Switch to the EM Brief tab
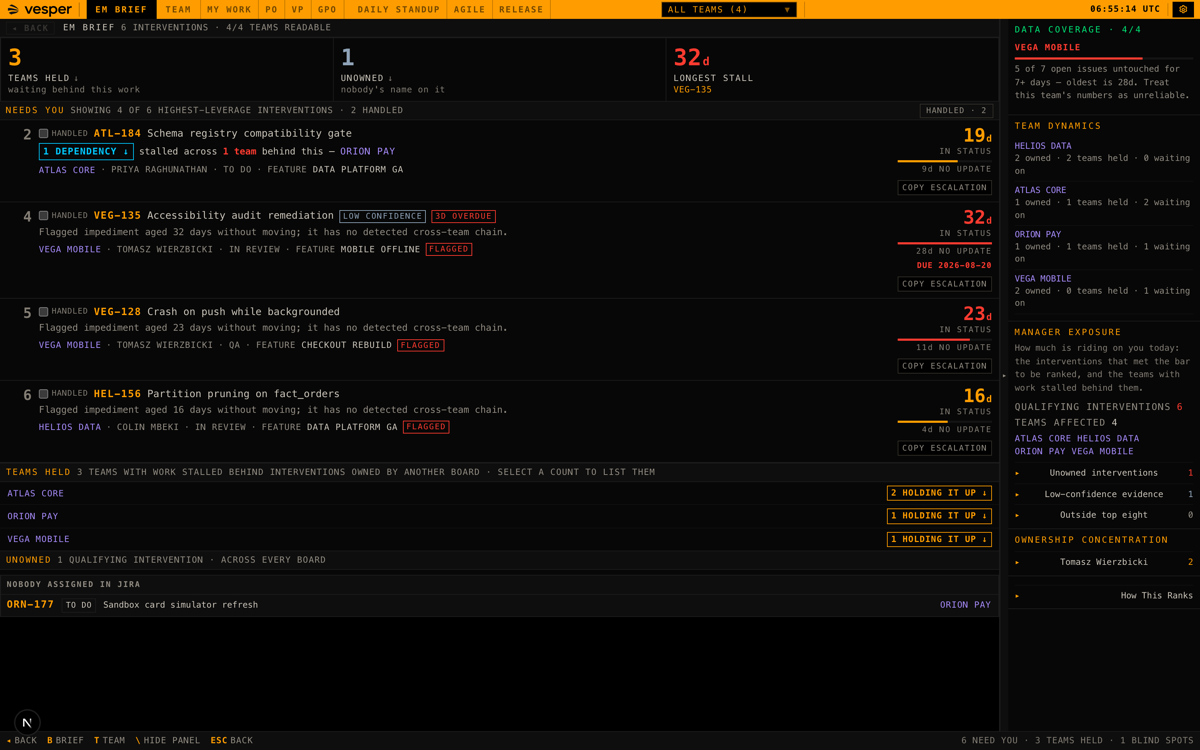This screenshot has width=1200, height=750. click(x=121, y=9)
